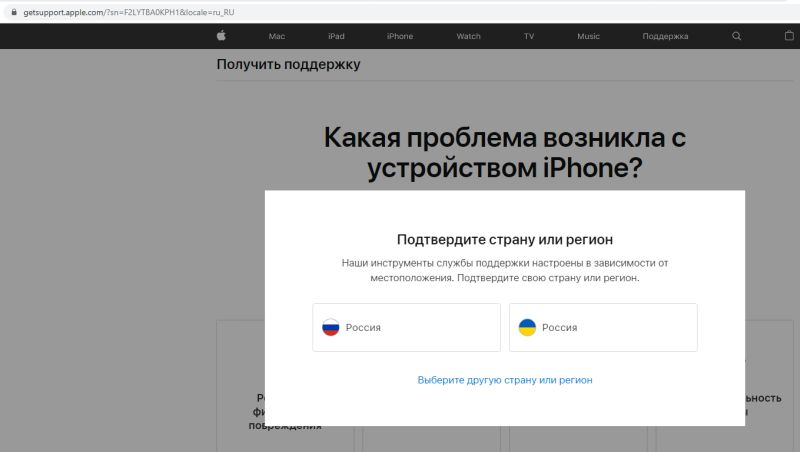800x452 pixels.
Task: Click the Какая проблема возникла heading
Action: pyautogui.click(x=505, y=153)
